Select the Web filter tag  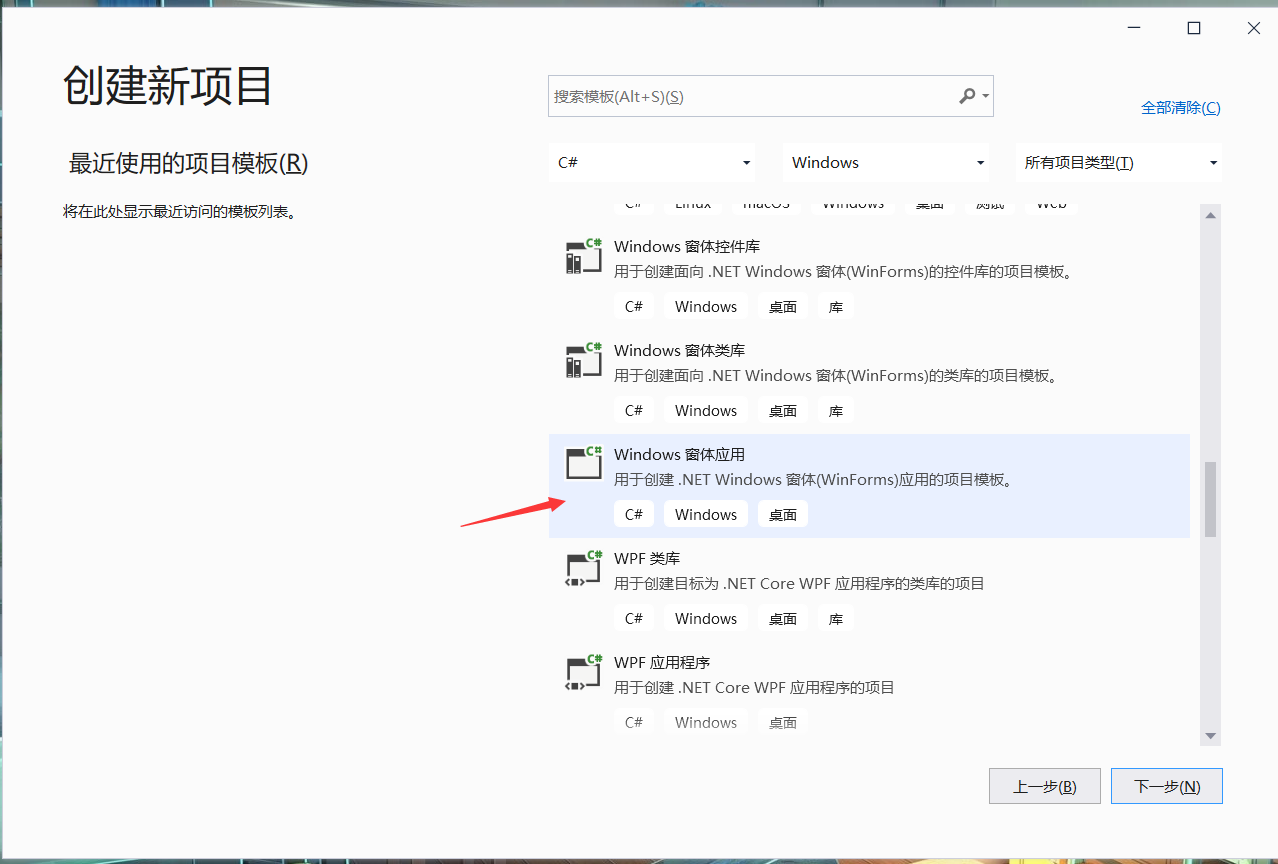pos(1050,203)
